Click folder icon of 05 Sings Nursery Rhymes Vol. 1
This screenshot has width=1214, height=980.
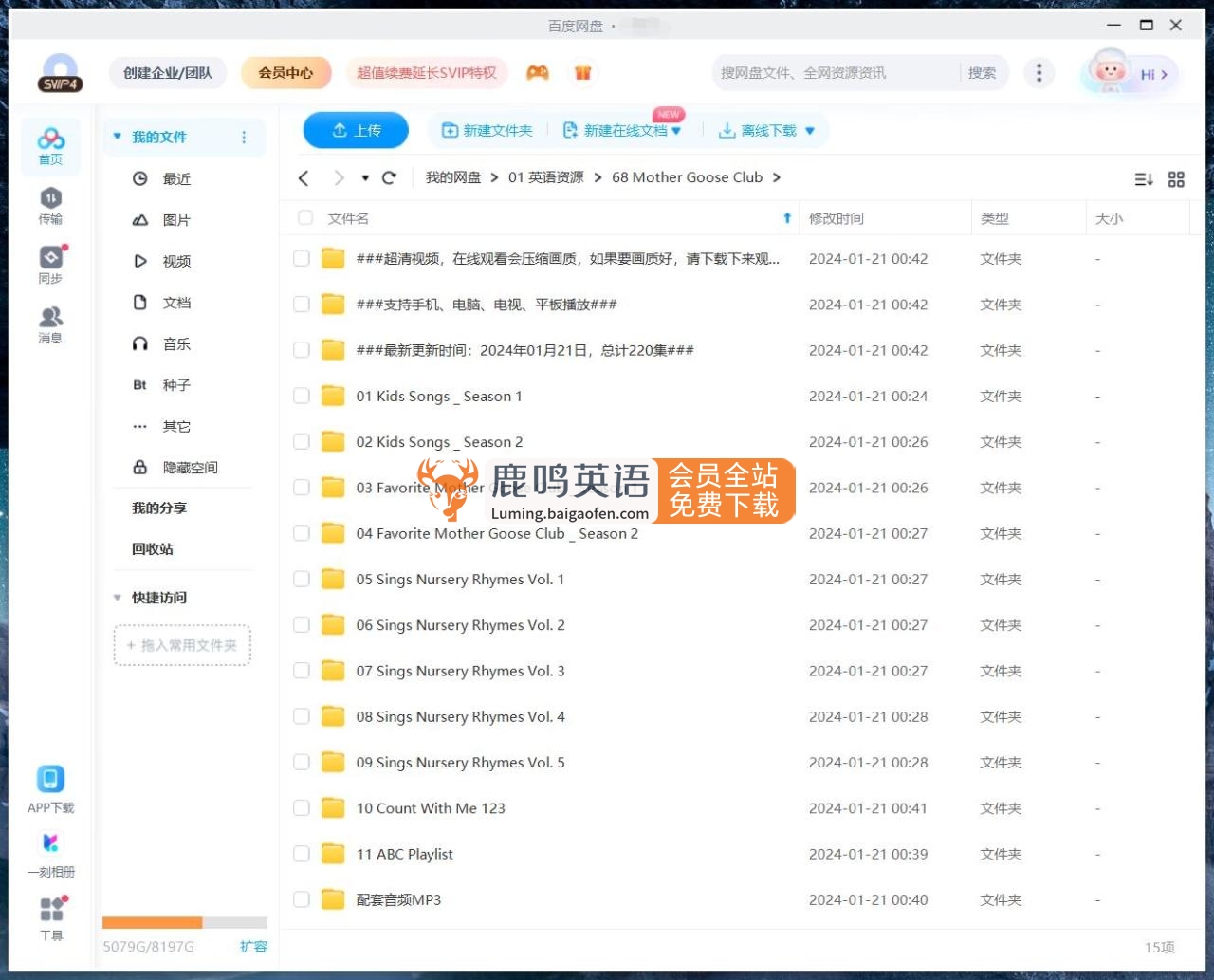(x=333, y=579)
